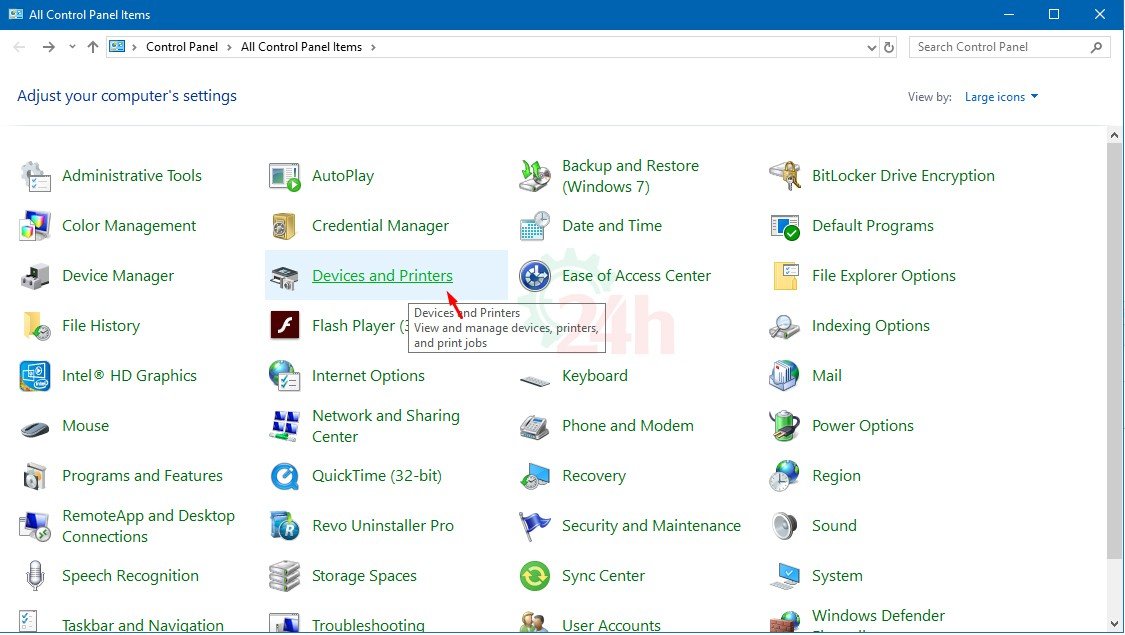Expand the View by Large icons dropdown
This screenshot has width=1125, height=635.
(1001, 97)
